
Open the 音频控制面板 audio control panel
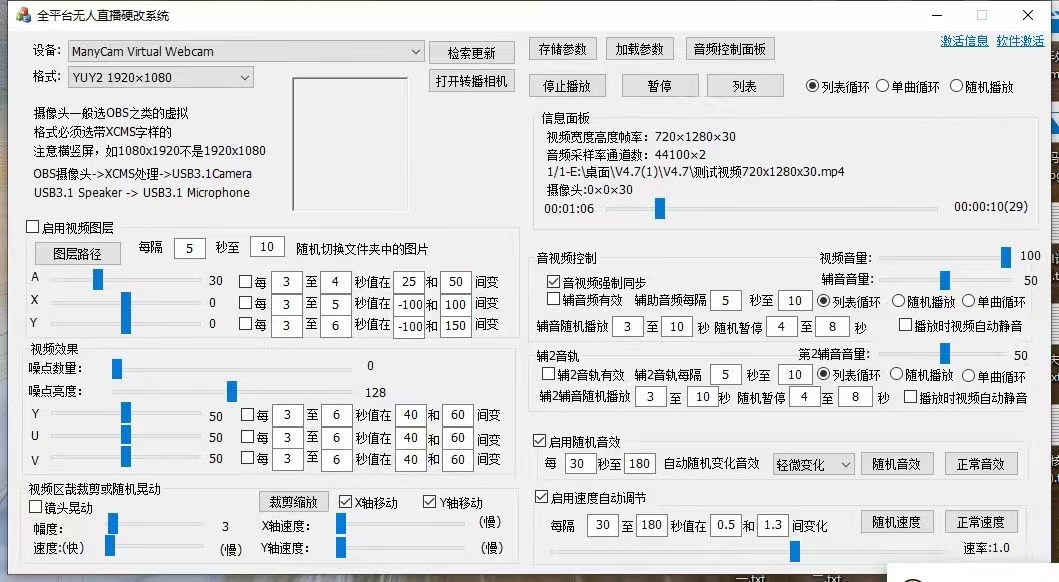click(730, 47)
